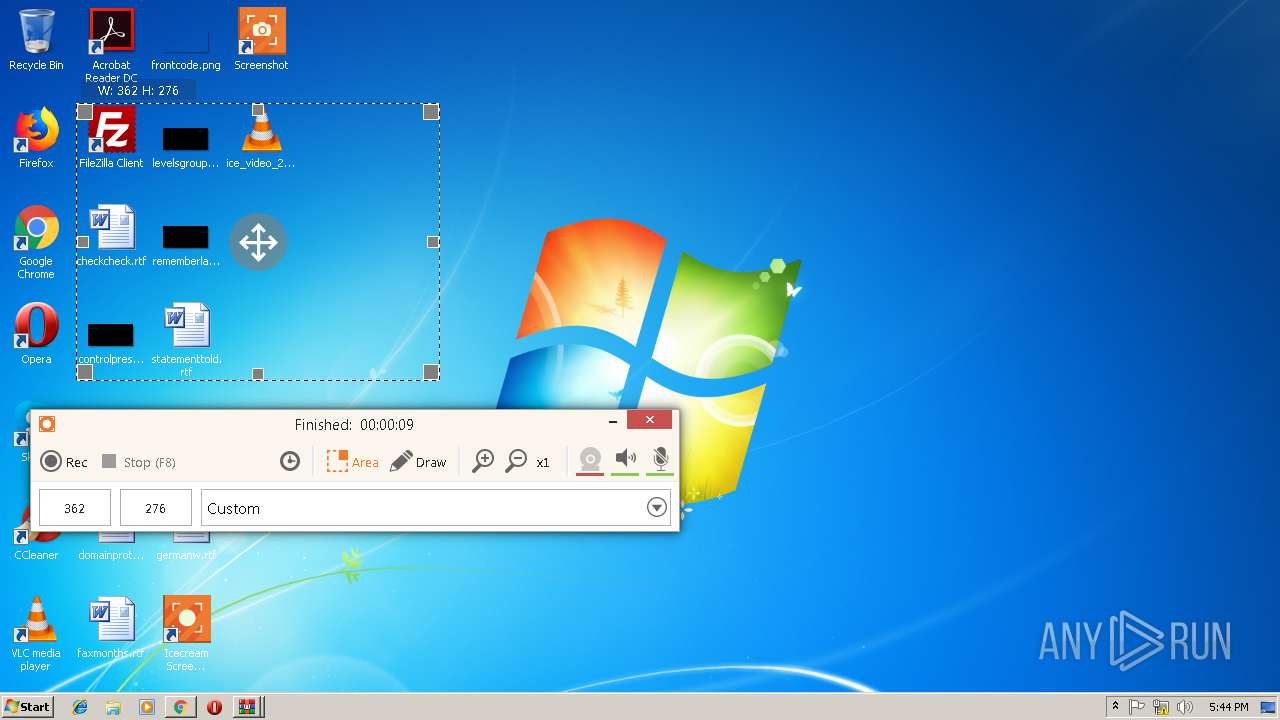Select the ice_video VLC file
The height and width of the screenshot is (720, 1280).
(x=261, y=138)
